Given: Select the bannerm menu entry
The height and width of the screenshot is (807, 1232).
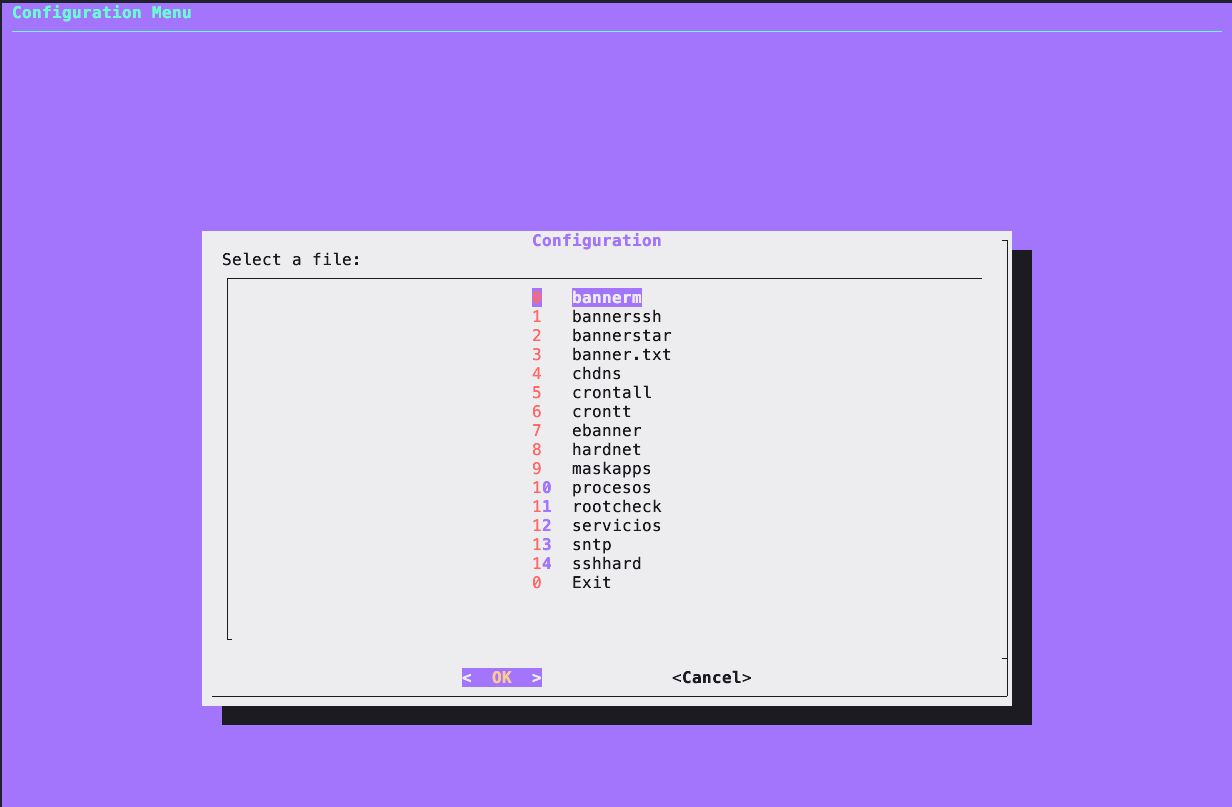Looking at the screenshot, I should (x=606, y=298).
